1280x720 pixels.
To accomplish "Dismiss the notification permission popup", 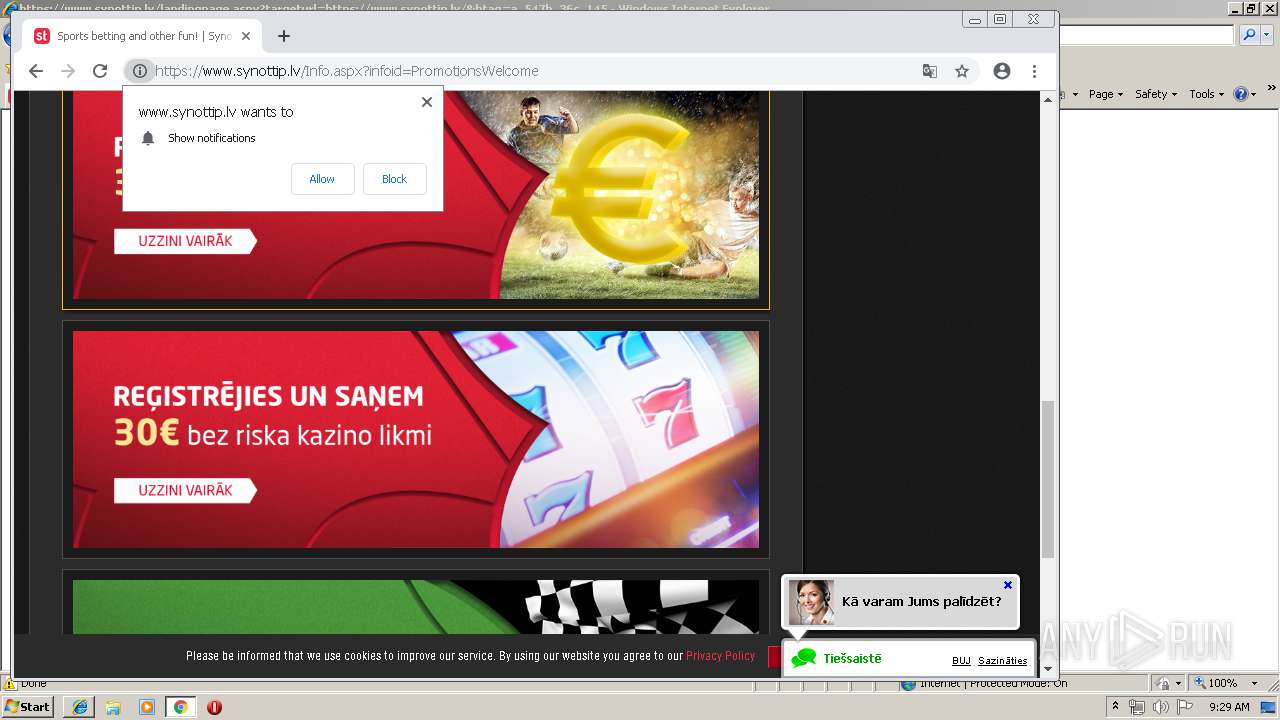I will pyautogui.click(x=427, y=102).
